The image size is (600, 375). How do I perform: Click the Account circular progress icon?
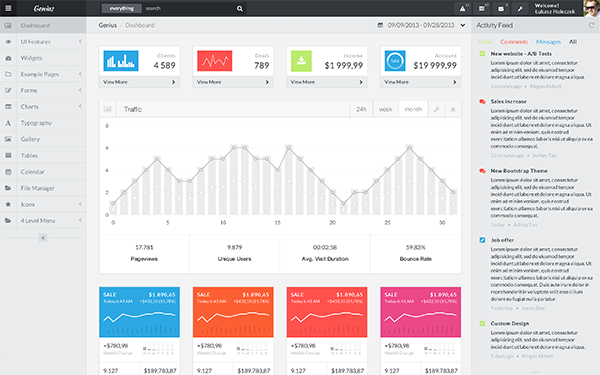pyautogui.click(x=395, y=61)
